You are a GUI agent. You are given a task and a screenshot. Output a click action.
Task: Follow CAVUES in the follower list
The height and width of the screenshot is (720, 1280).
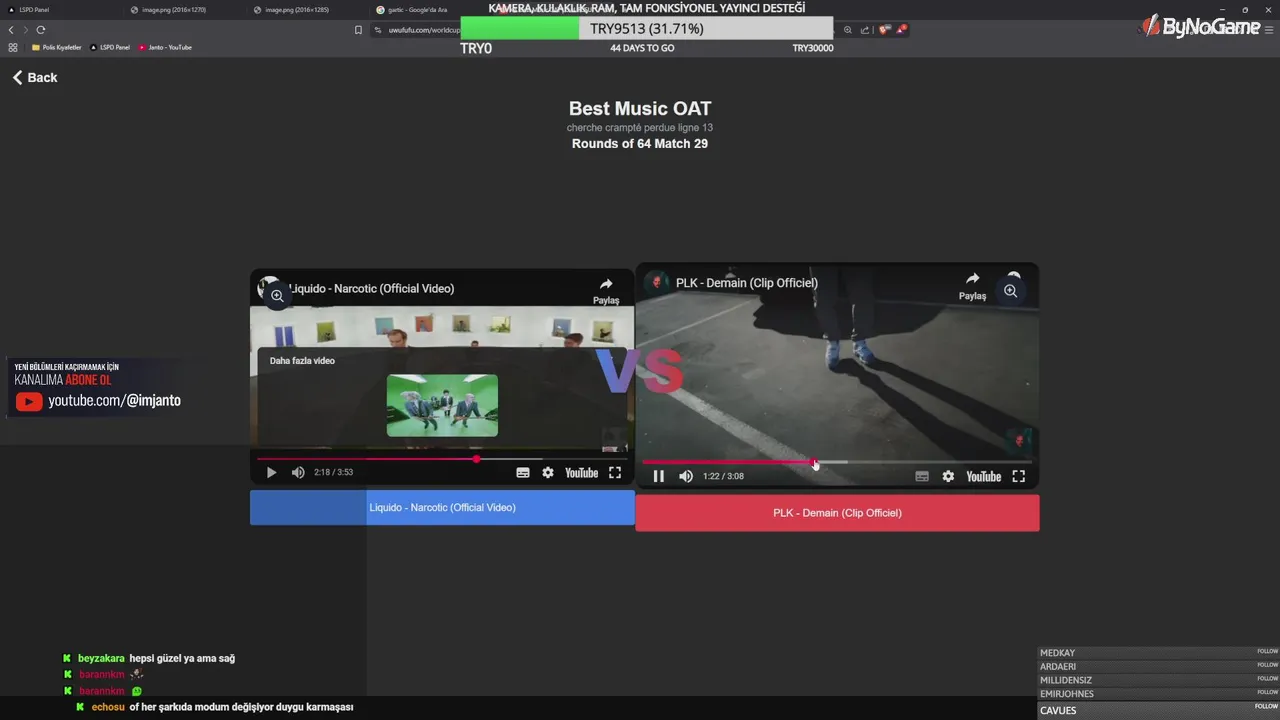pyautogui.click(x=1267, y=706)
